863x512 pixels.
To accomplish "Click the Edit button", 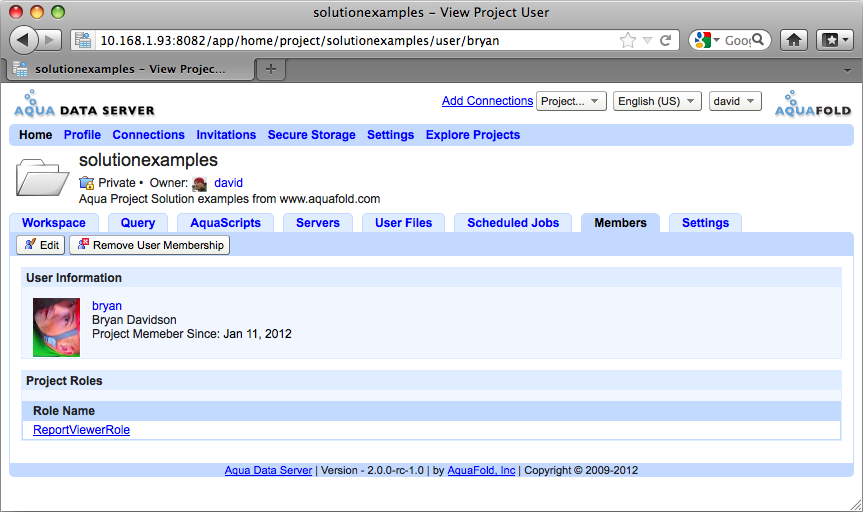I will (41, 245).
